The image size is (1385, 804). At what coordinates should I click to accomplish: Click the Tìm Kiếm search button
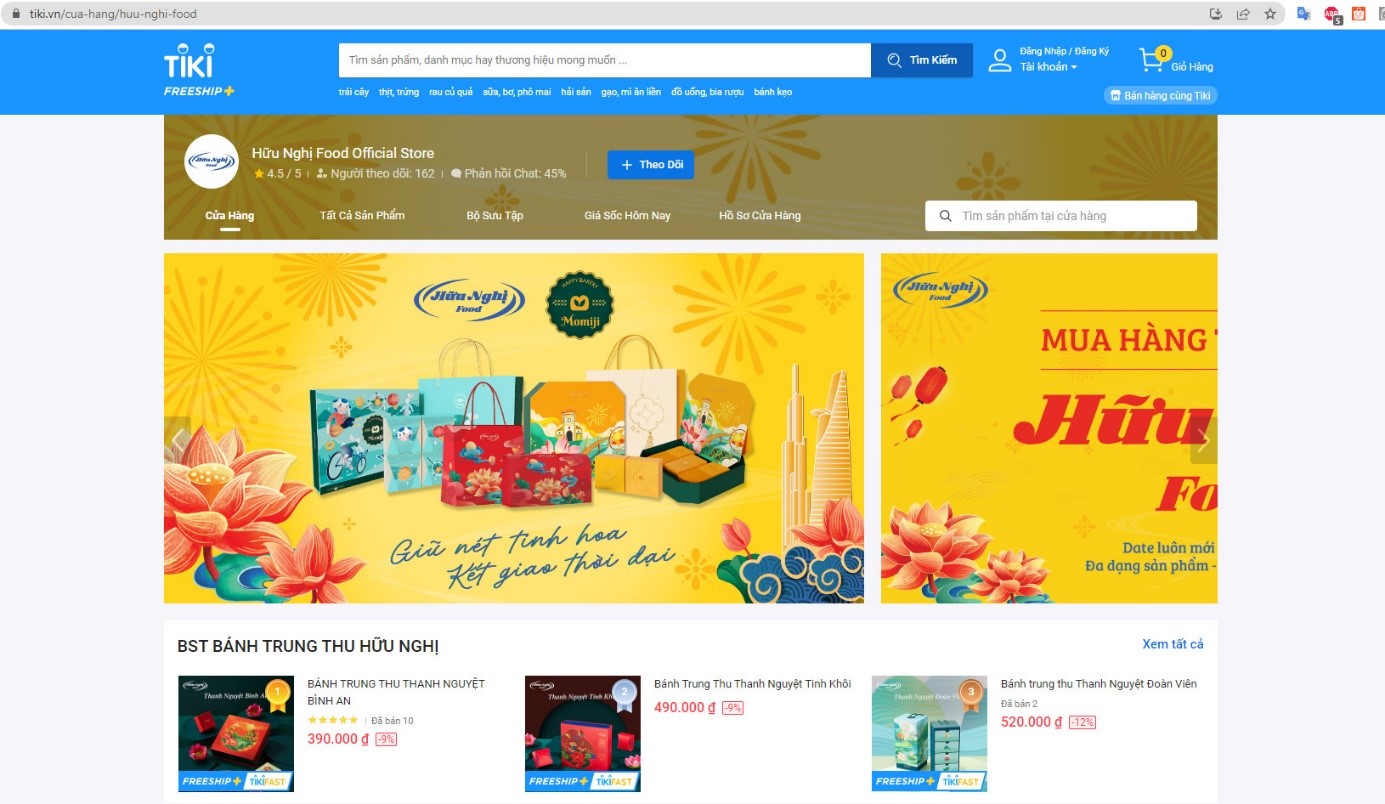click(922, 60)
